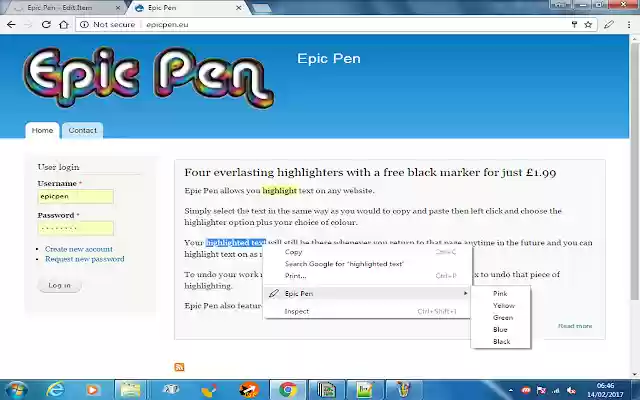Click the browser forward arrow

pos(28,24)
